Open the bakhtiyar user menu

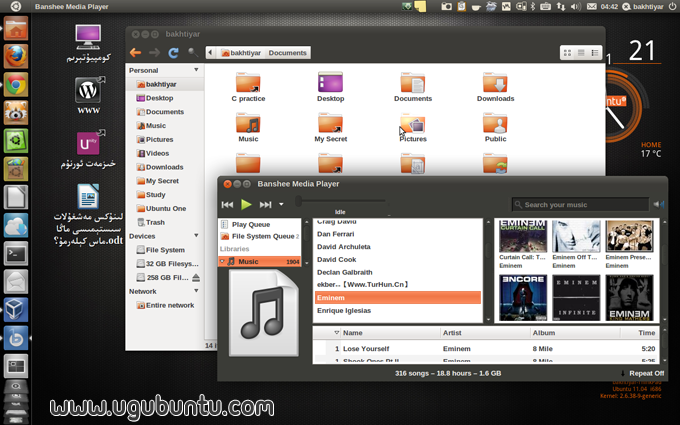pos(643,7)
